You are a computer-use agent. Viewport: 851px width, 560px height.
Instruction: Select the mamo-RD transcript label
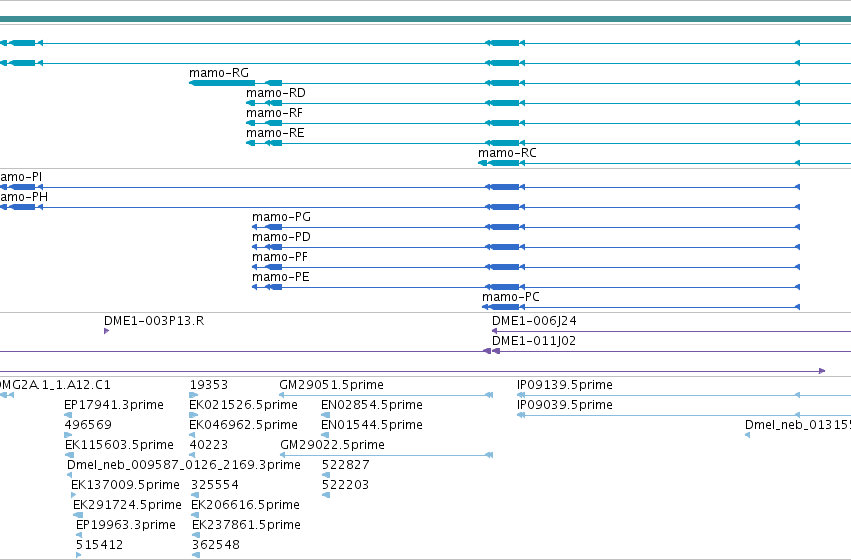pos(276,93)
